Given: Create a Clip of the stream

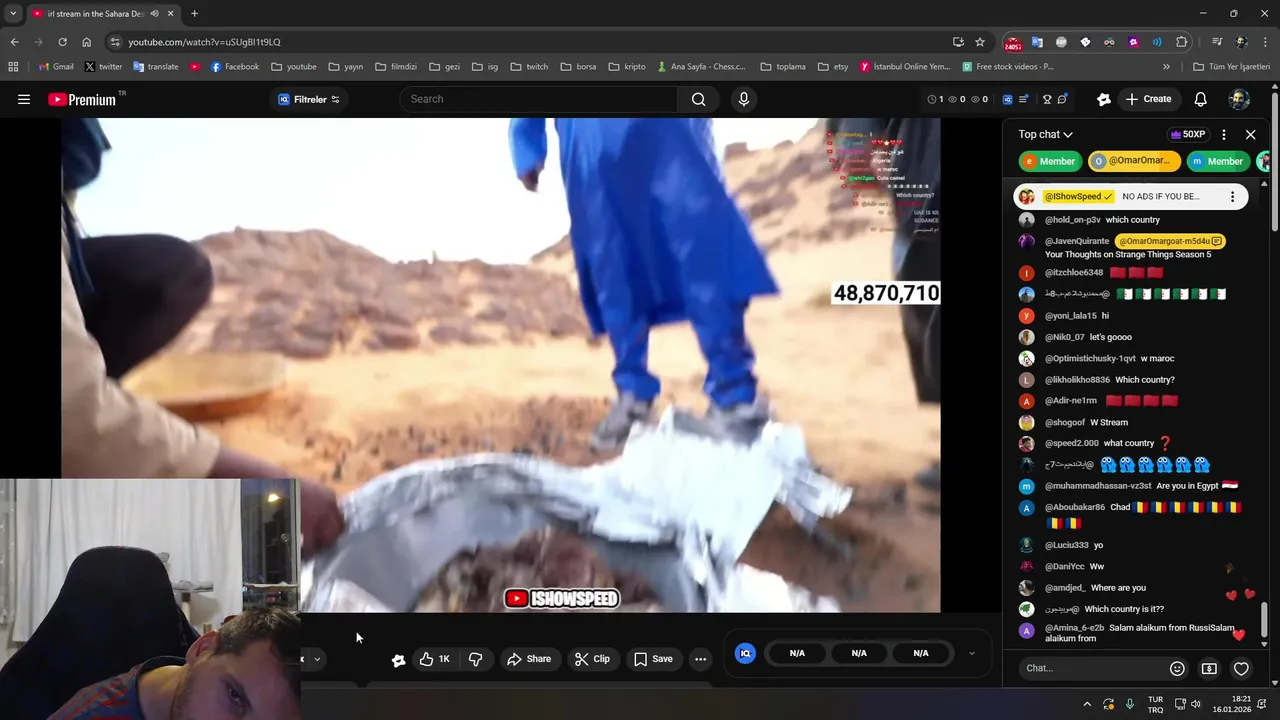Looking at the screenshot, I should [x=592, y=659].
